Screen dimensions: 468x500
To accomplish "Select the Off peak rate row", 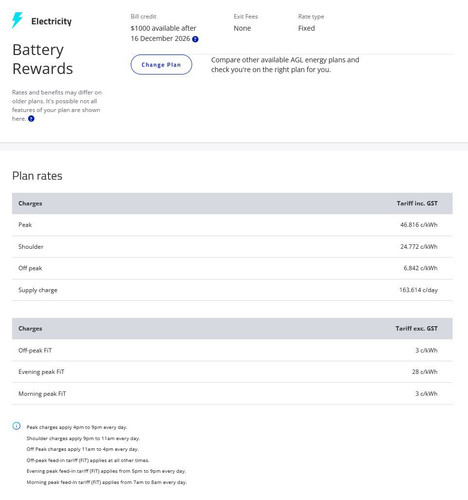I will pos(232,268).
